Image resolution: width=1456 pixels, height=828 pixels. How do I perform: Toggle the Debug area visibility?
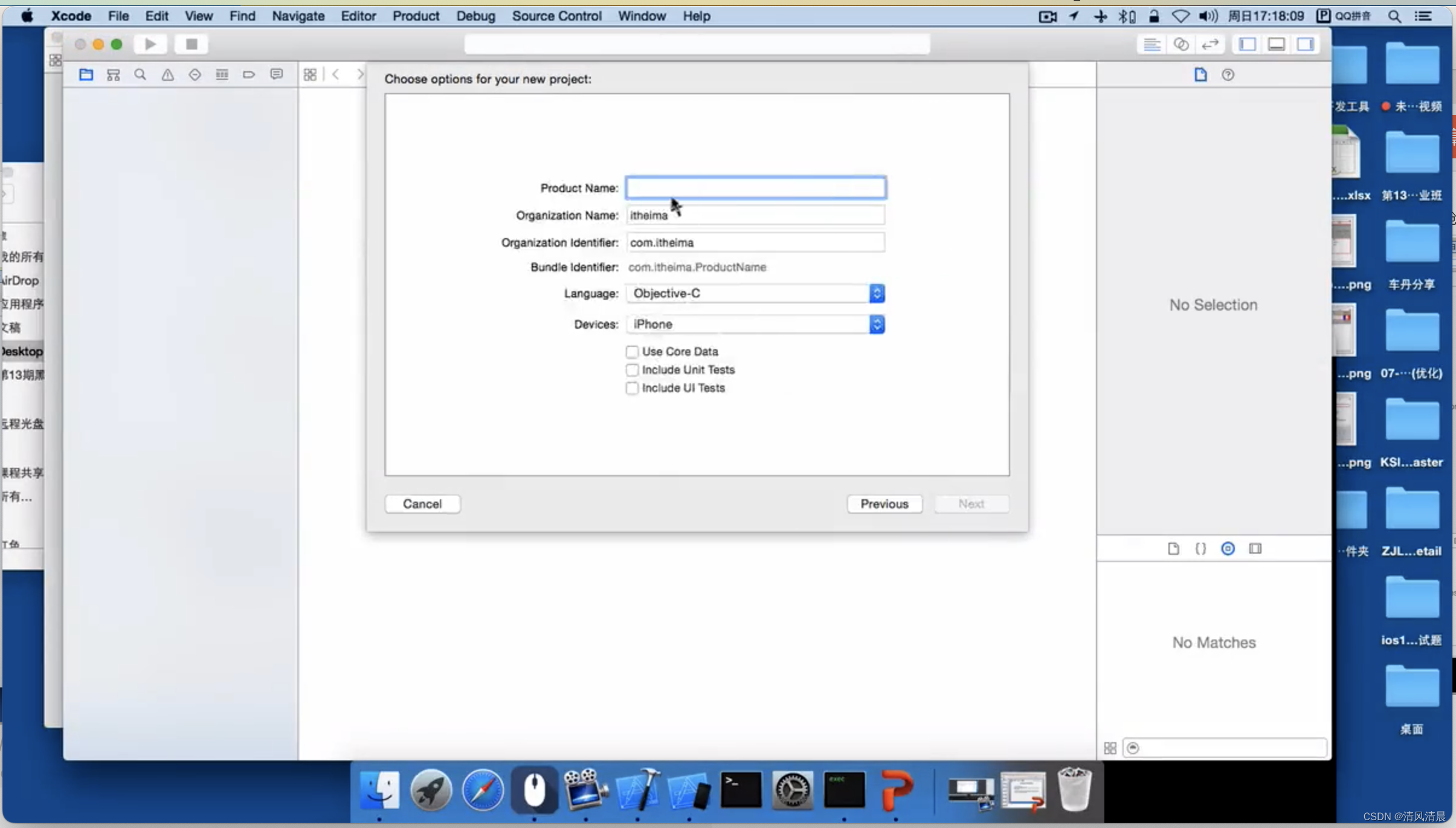click(1277, 44)
